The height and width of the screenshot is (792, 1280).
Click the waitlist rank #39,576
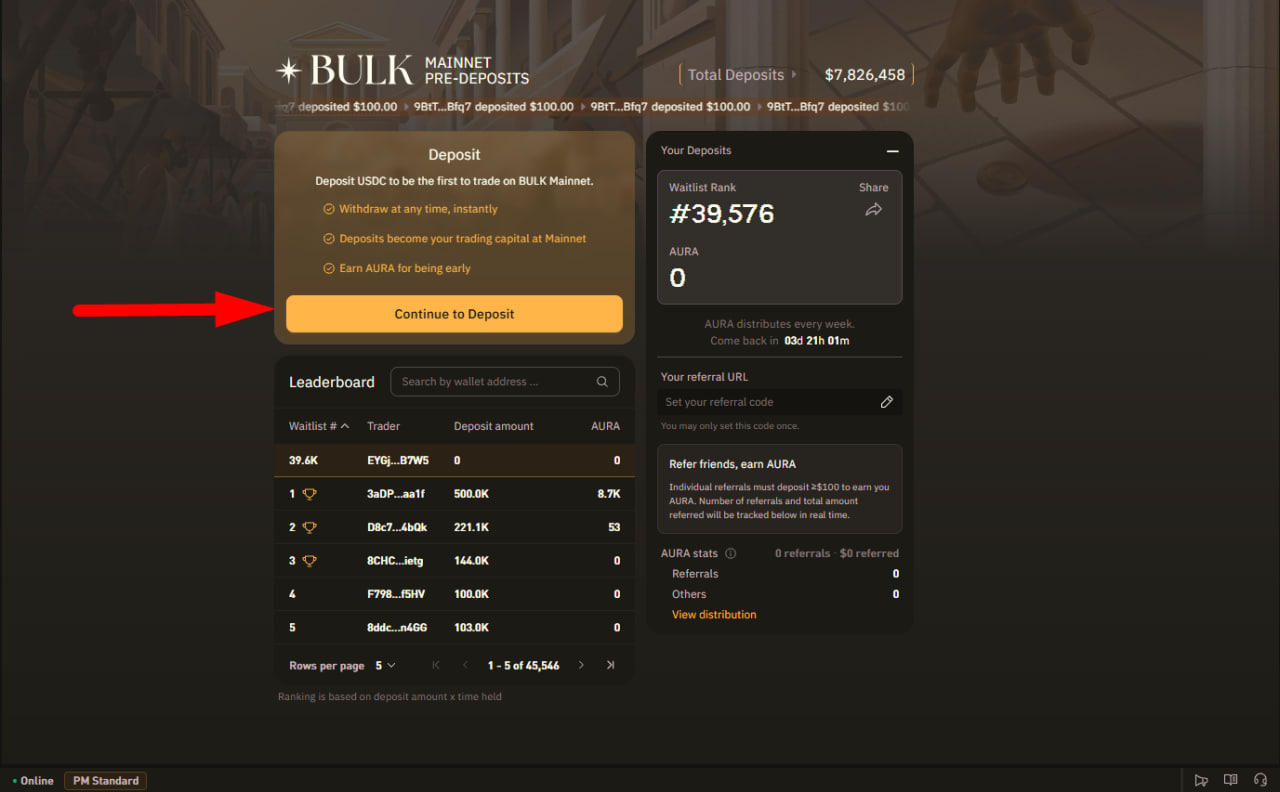(721, 214)
